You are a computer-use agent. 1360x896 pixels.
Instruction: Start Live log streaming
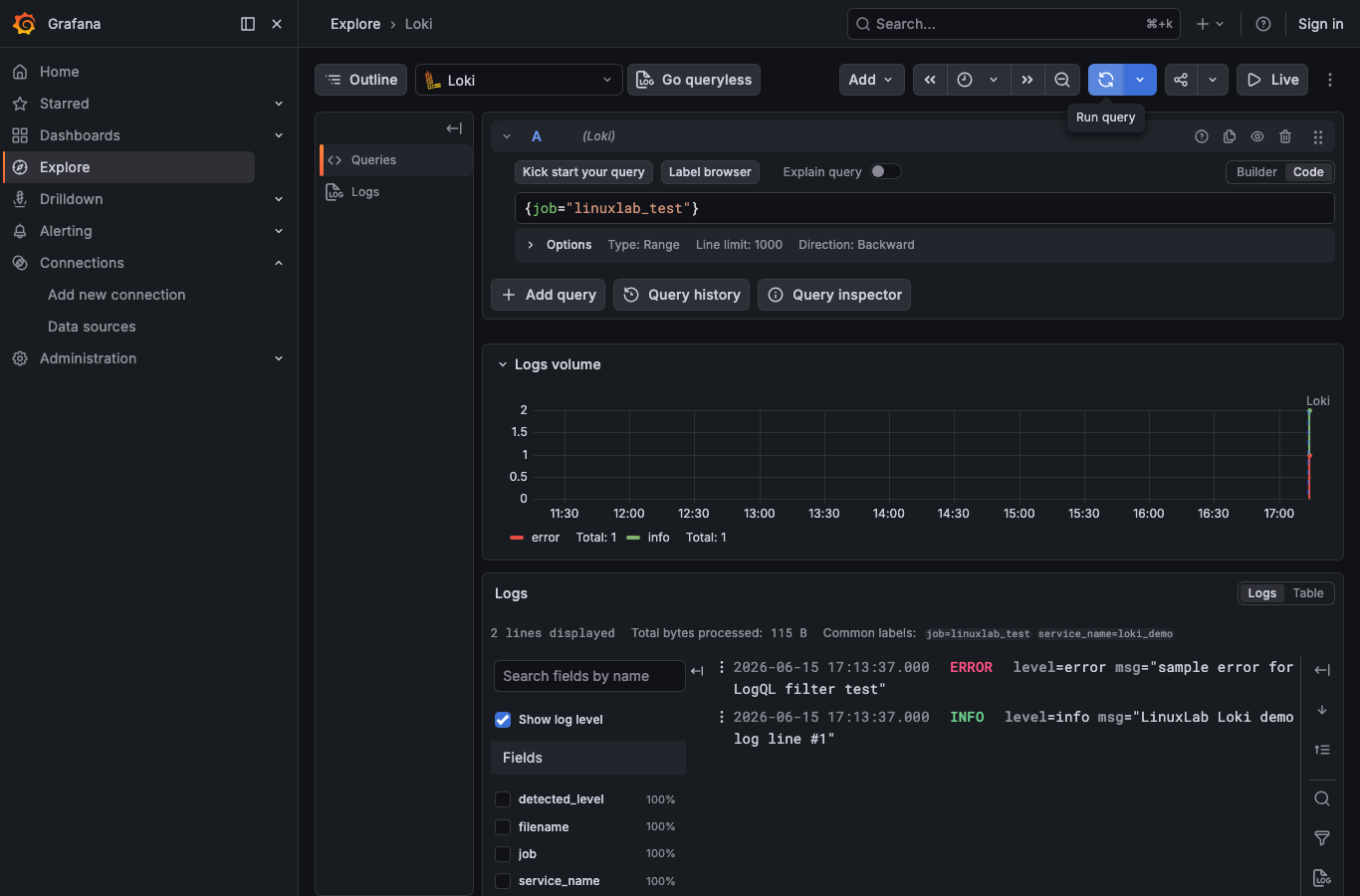click(1272, 80)
